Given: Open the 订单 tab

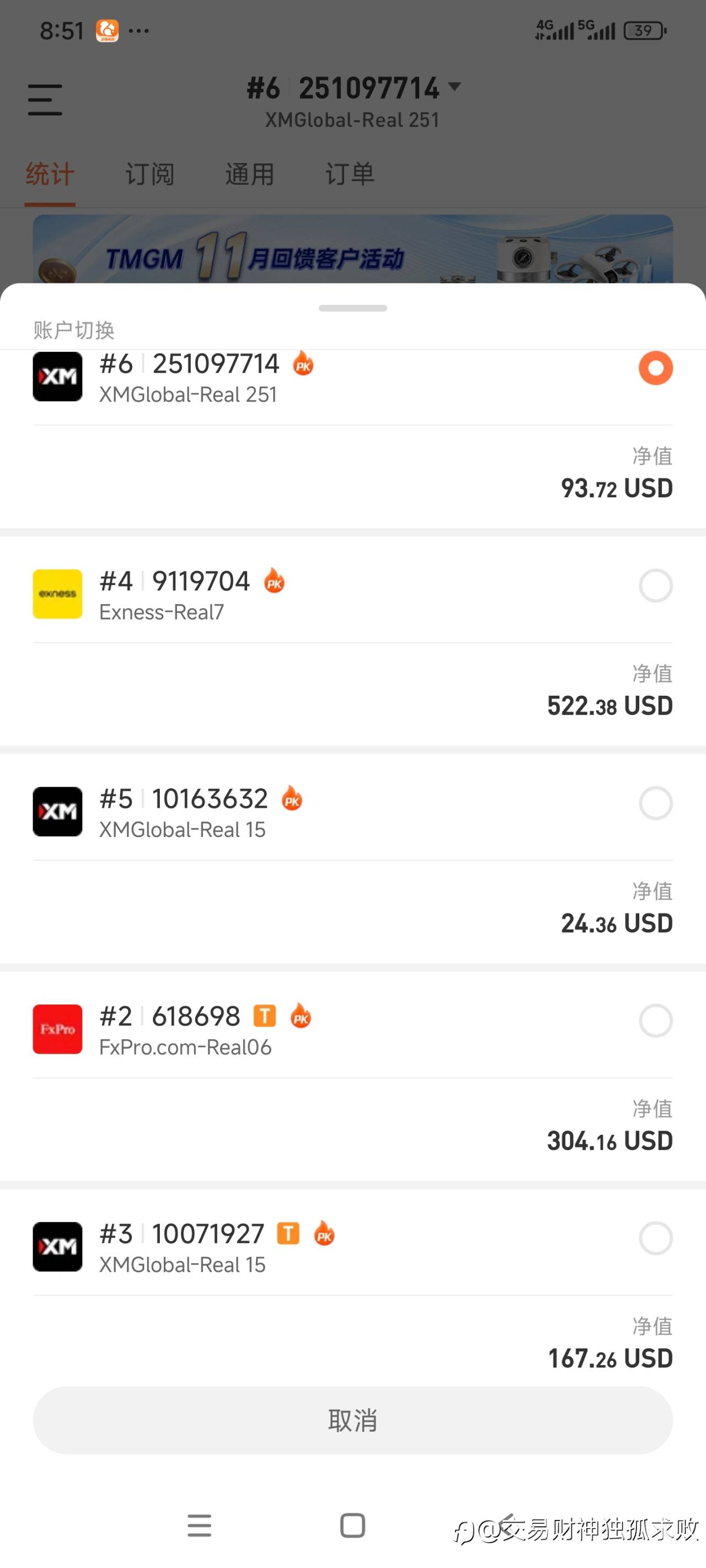Looking at the screenshot, I should (x=350, y=175).
